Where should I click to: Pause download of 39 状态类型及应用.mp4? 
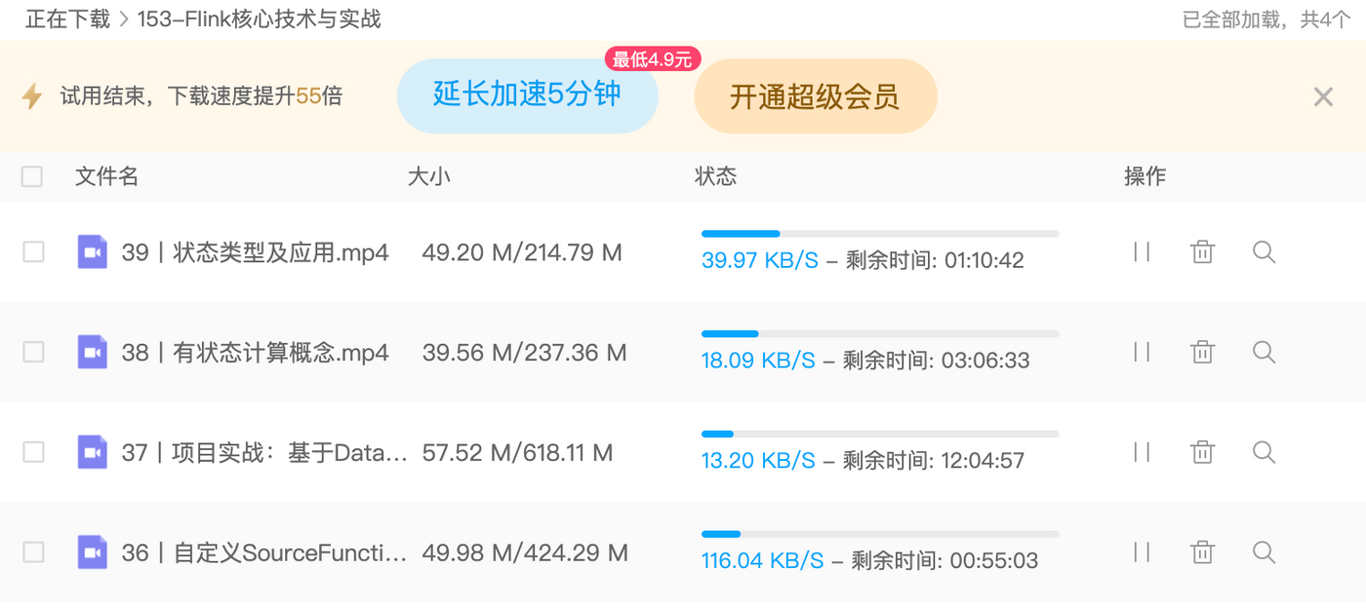(1142, 252)
